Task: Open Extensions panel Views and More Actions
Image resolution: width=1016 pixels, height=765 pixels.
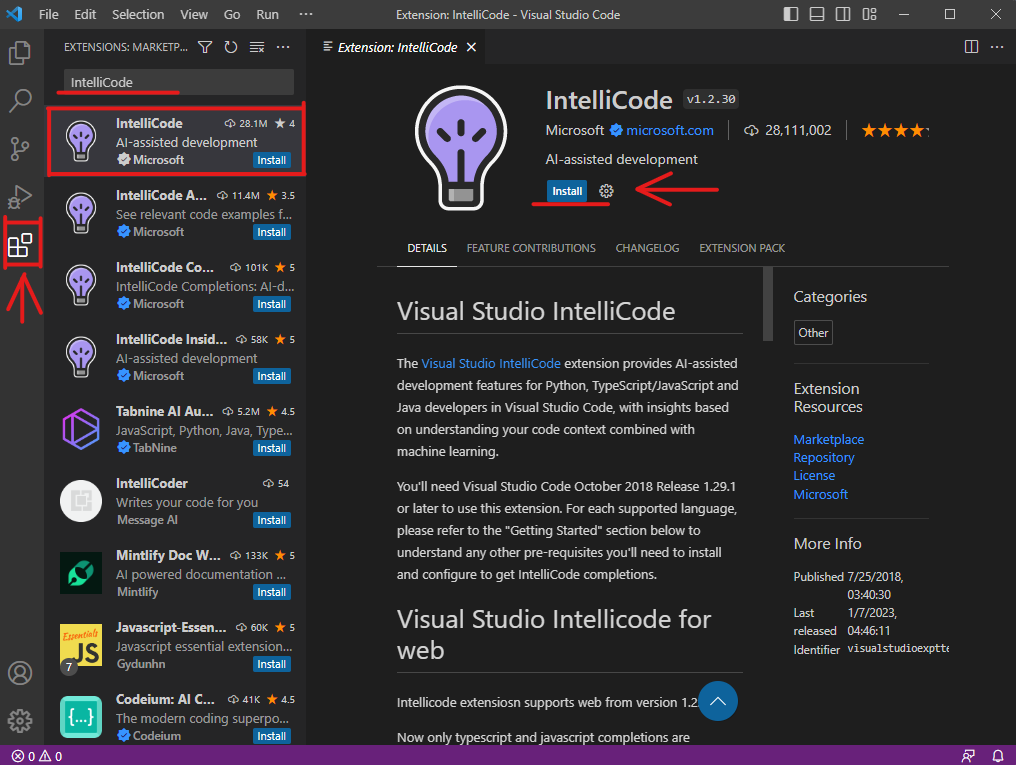Action: [283, 47]
